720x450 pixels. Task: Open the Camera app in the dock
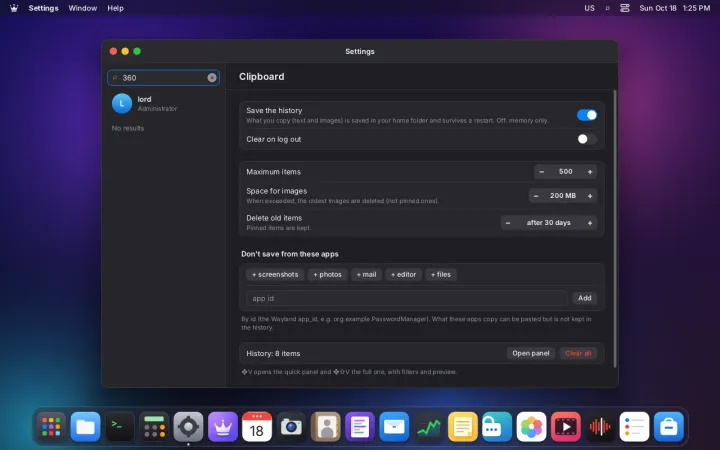click(x=291, y=427)
